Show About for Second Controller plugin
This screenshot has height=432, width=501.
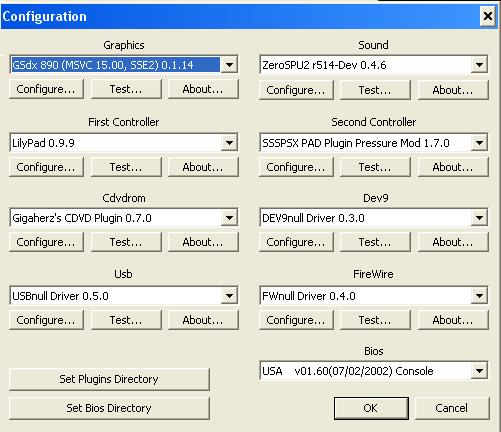click(453, 167)
